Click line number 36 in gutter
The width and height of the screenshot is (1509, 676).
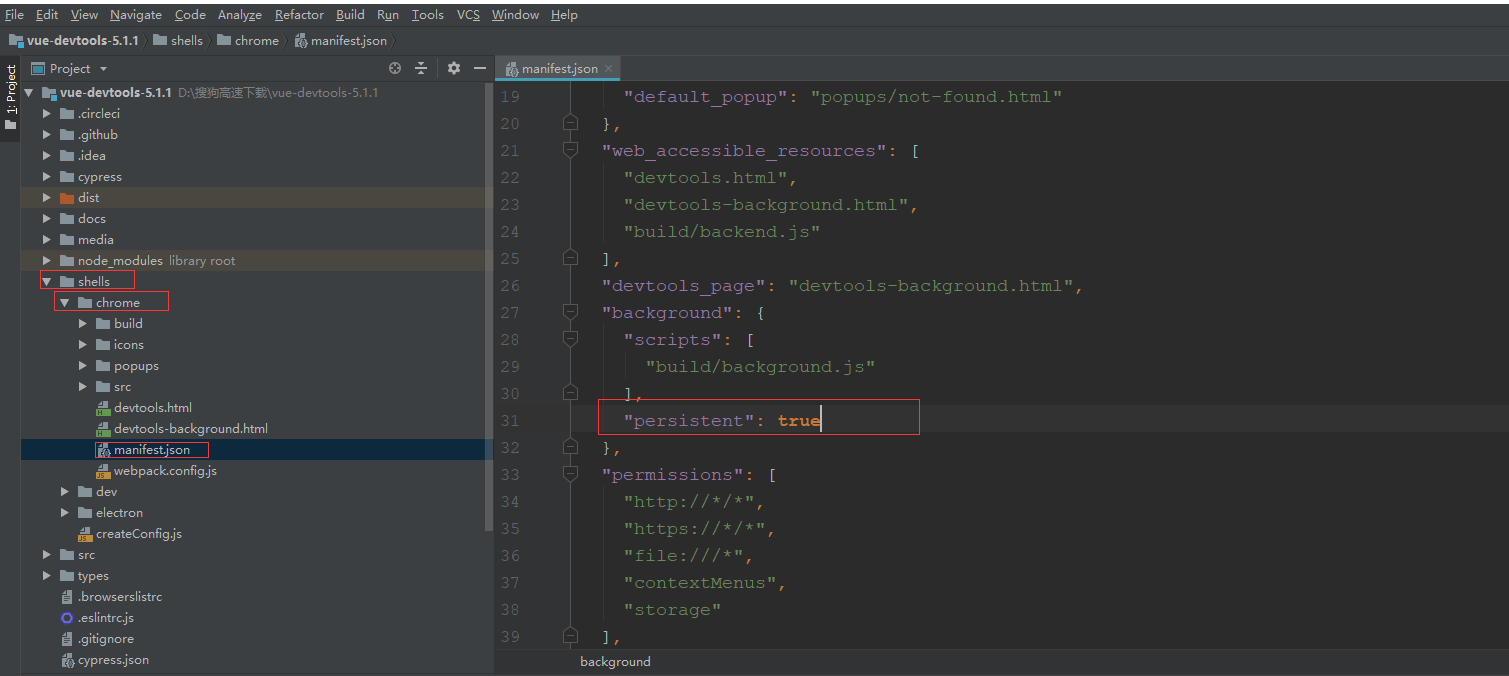[x=509, y=555]
